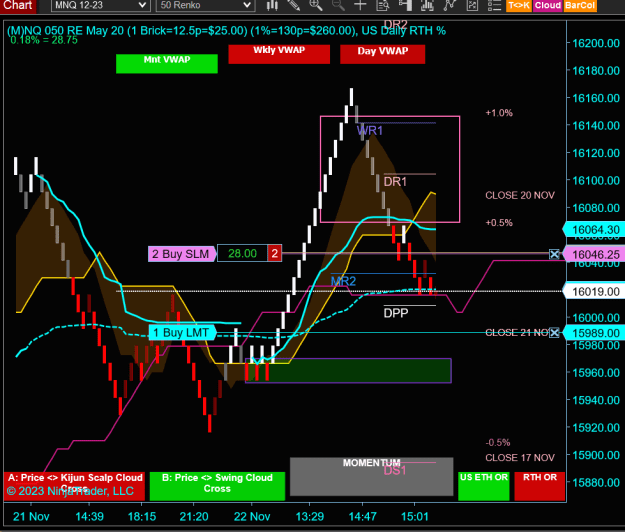Viewport: 625px width, 532px height.
Task: Click the WR1 pivot label
Action: pyautogui.click(x=370, y=130)
